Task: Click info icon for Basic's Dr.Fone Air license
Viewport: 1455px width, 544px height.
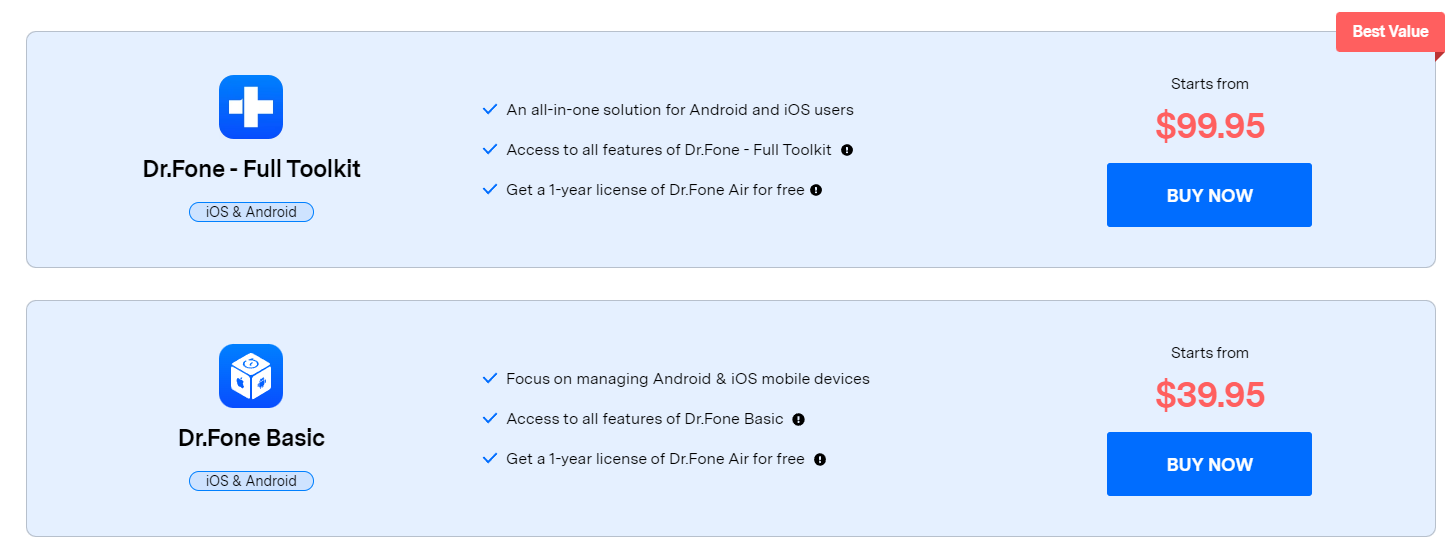Action: pos(820,460)
